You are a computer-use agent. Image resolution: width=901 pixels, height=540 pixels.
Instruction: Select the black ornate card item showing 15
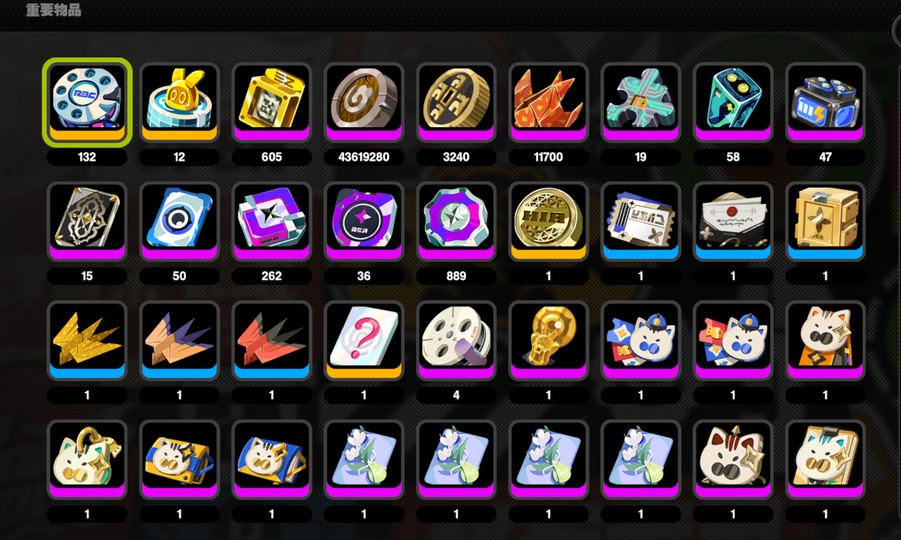pyautogui.click(x=87, y=221)
